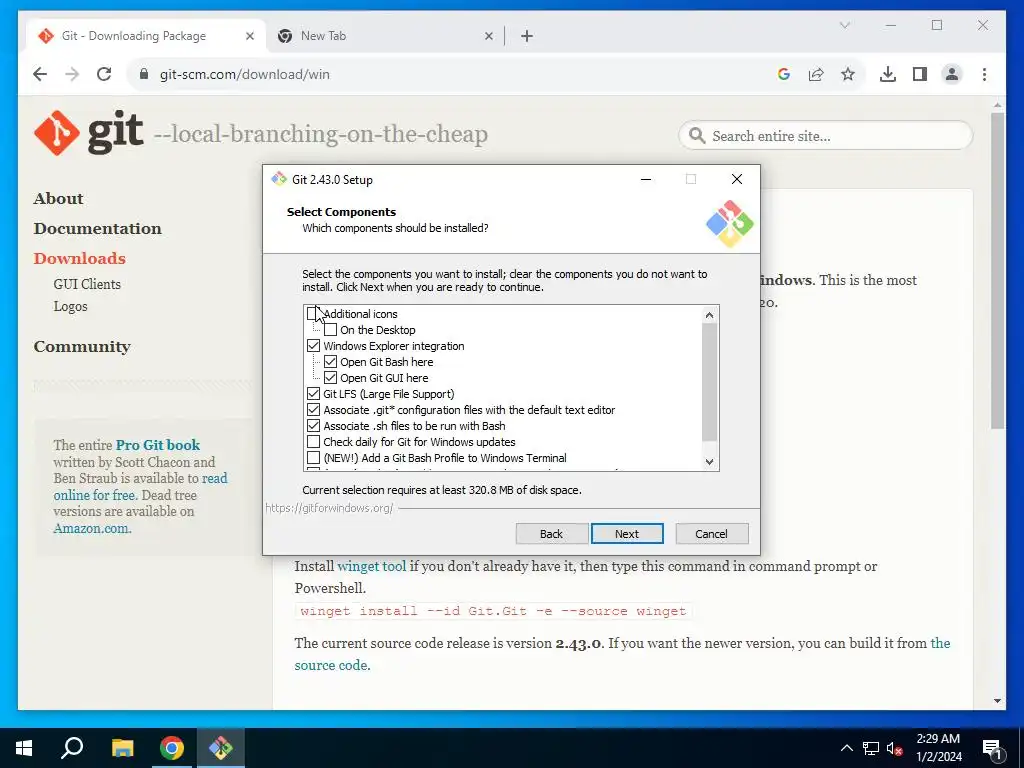The height and width of the screenshot is (768, 1024).
Task: Open the winget tool link
Action: coord(372,566)
